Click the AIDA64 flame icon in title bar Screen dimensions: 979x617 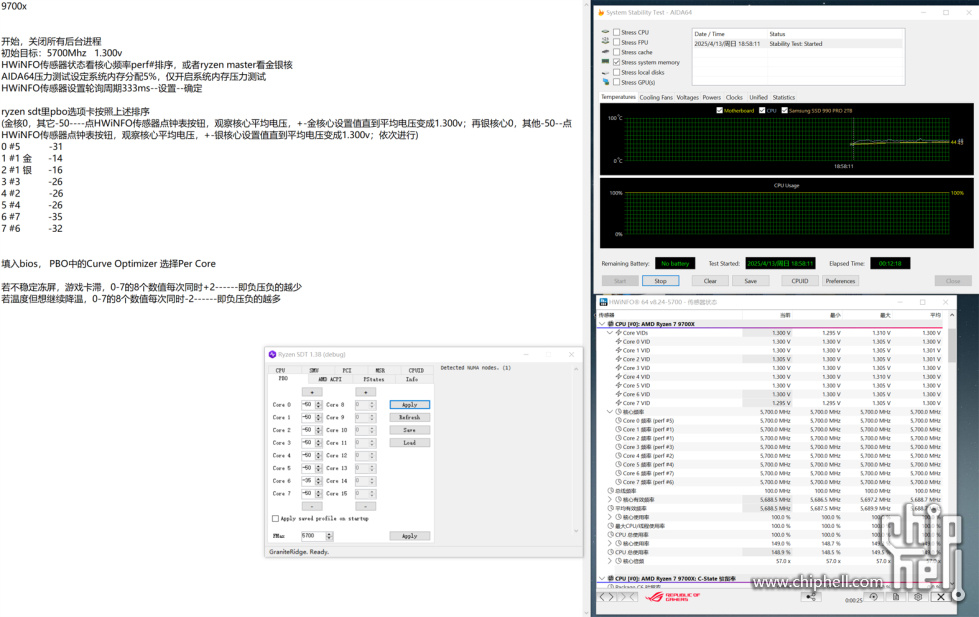click(601, 12)
